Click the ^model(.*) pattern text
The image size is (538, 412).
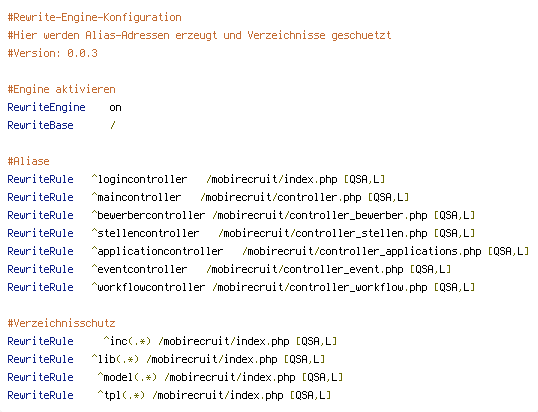coord(127,377)
